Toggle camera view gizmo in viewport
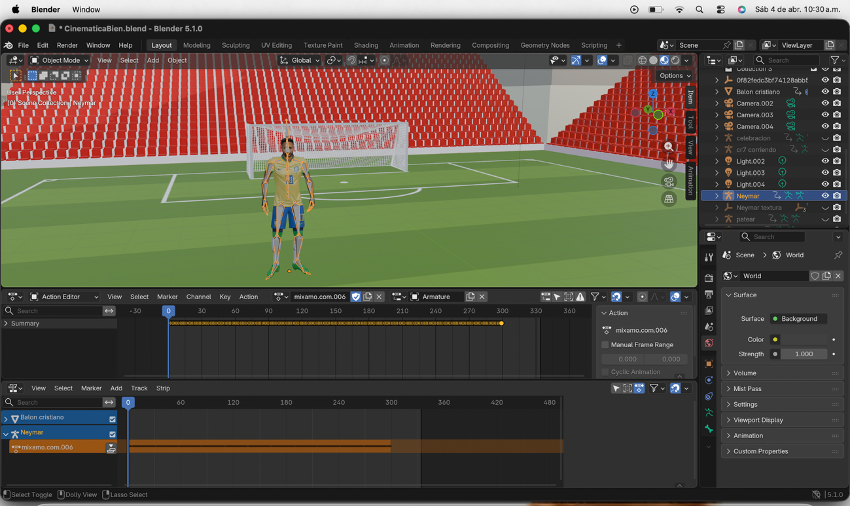The image size is (850, 506). (669, 181)
